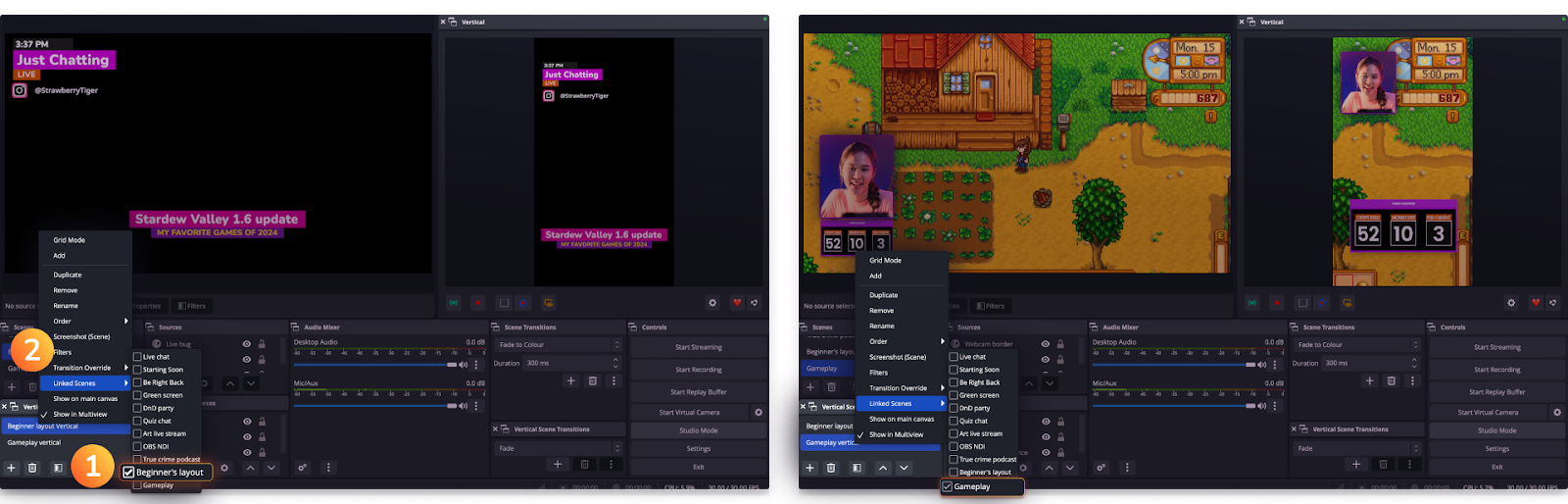
Task: Add a vertical scene in left screenshot
Action: [12, 468]
